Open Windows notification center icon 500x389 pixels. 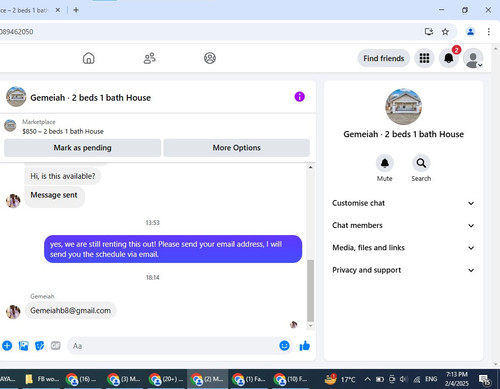pos(484,379)
